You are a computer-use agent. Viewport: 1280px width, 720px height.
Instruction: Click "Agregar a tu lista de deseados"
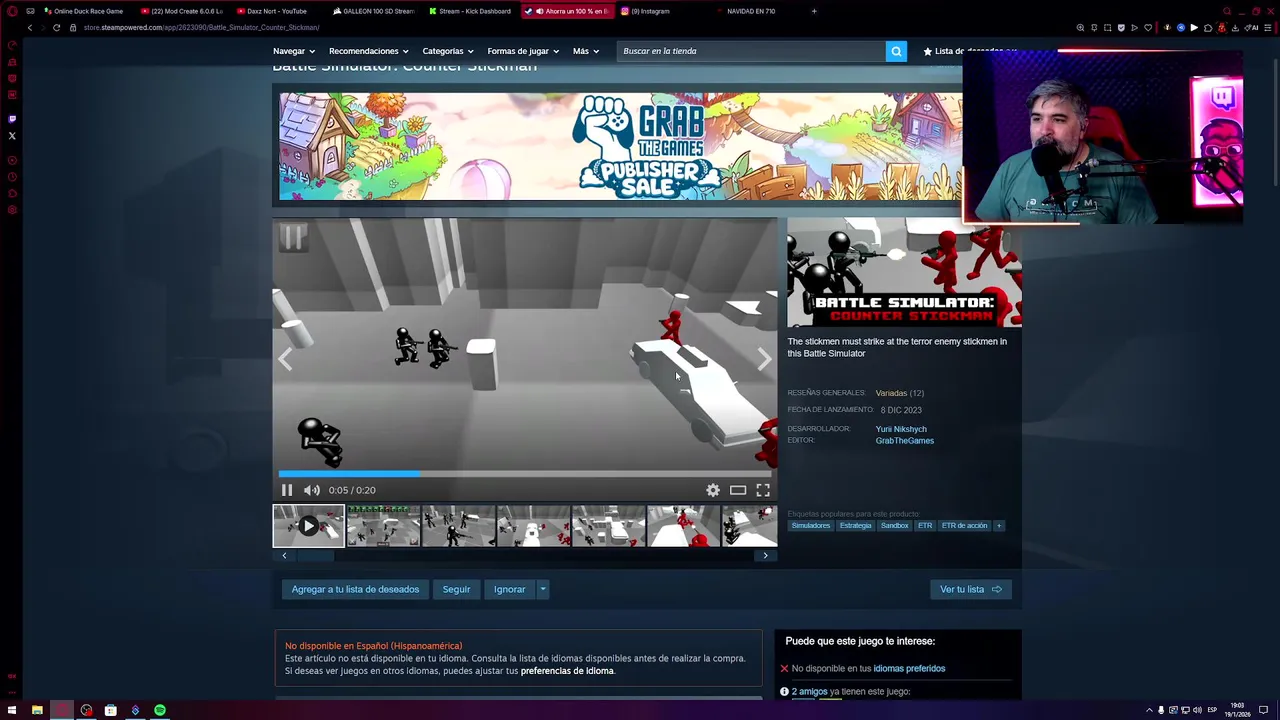[355, 589]
